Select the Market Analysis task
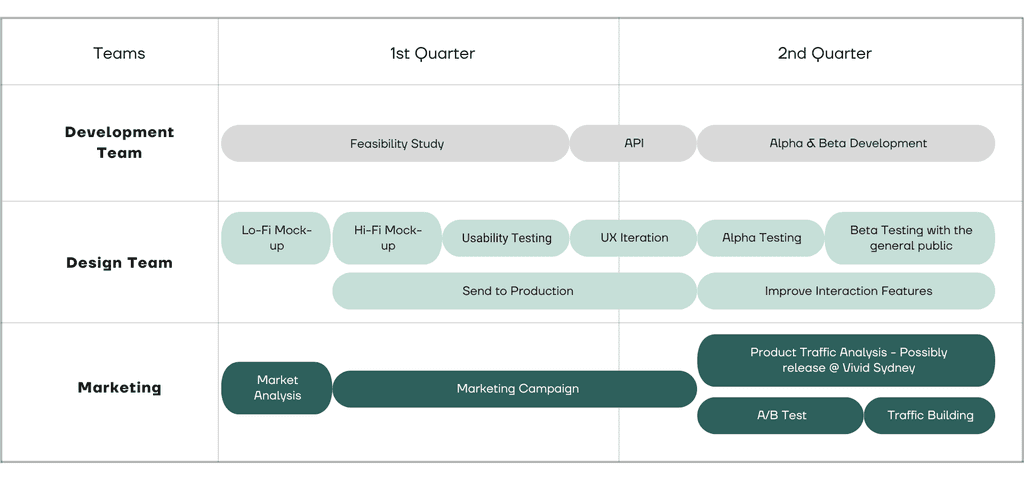 [x=277, y=388]
